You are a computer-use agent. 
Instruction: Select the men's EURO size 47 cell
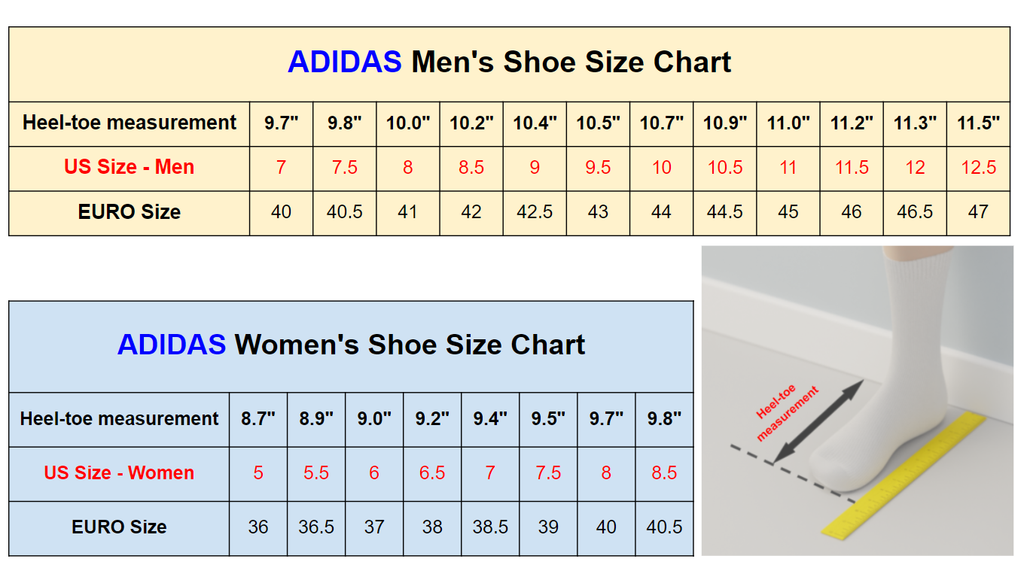coord(978,212)
